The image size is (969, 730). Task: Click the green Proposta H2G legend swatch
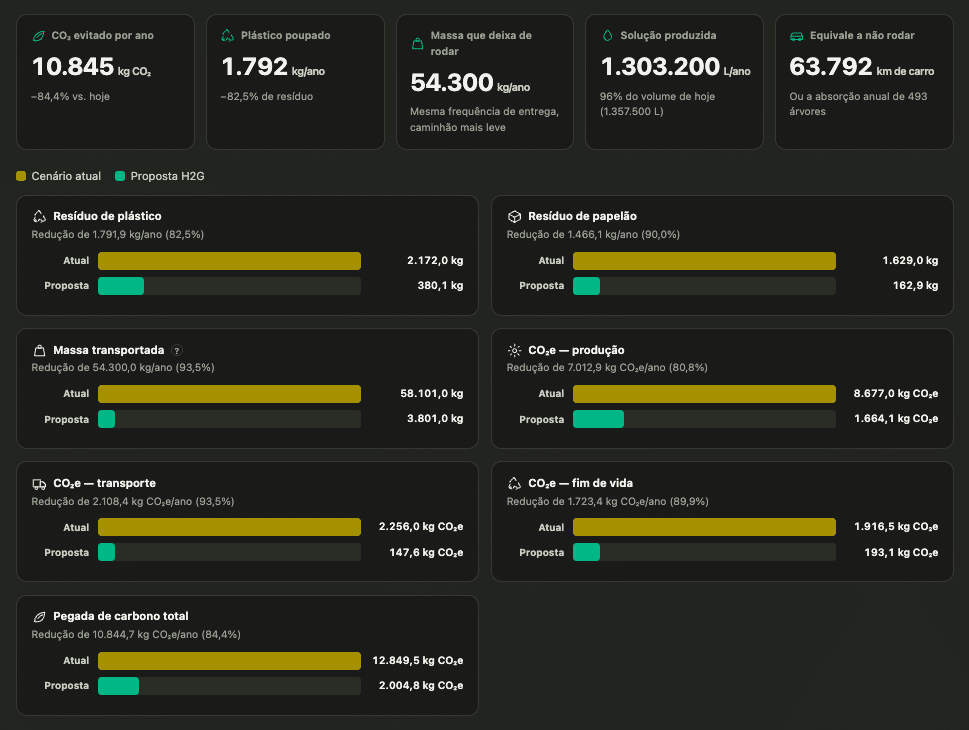(120, 176)
